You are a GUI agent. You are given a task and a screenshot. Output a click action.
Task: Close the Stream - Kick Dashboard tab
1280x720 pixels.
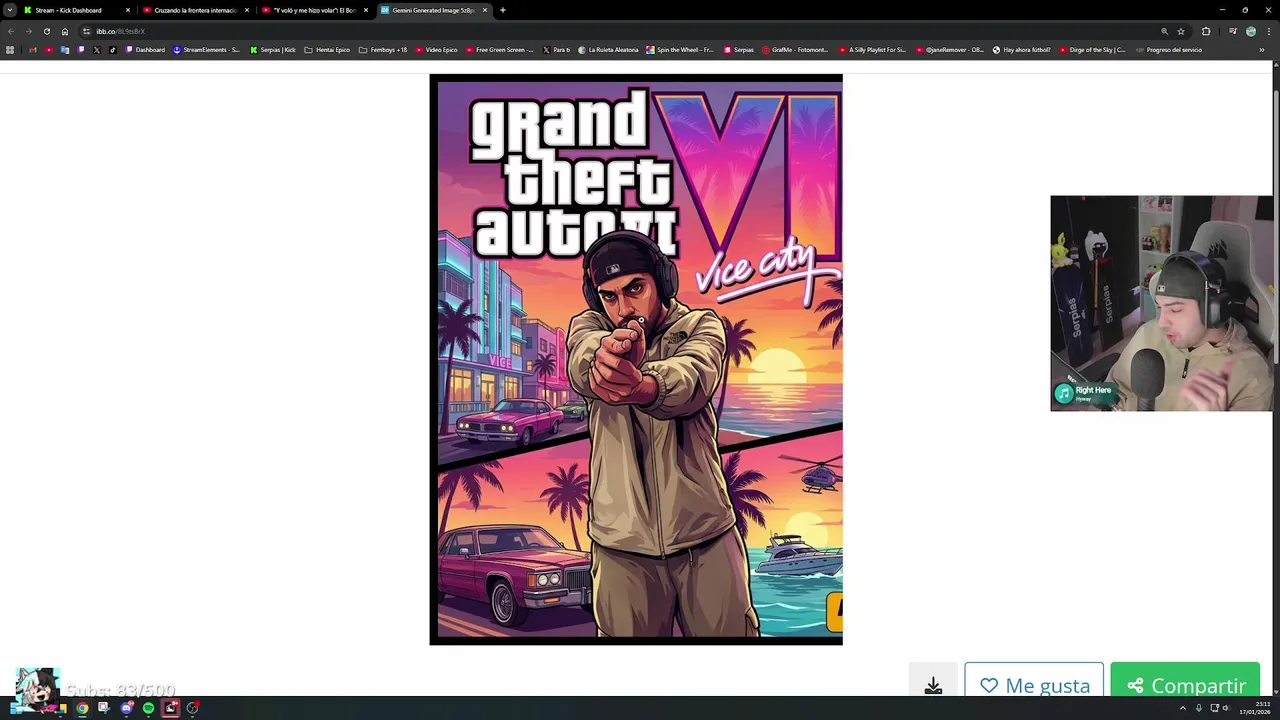click(128, 10)
